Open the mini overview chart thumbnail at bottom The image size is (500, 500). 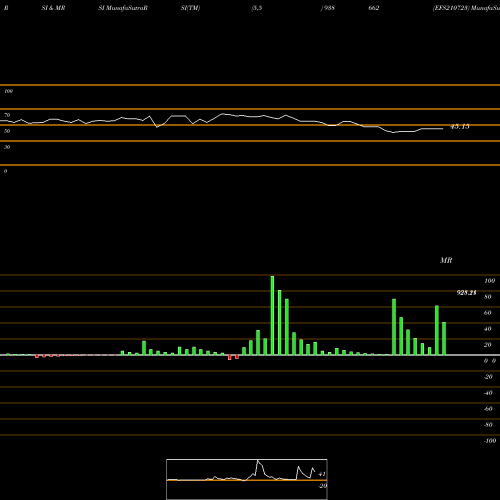(x=247, y=479)
